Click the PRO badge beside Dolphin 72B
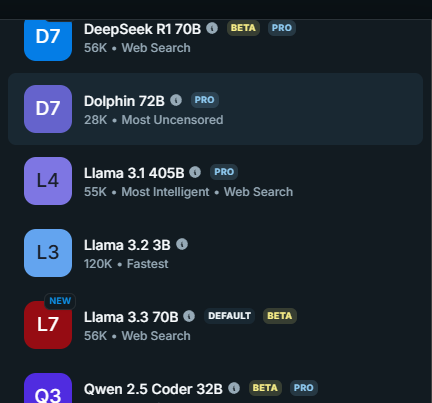 click(x=205, y=100)
